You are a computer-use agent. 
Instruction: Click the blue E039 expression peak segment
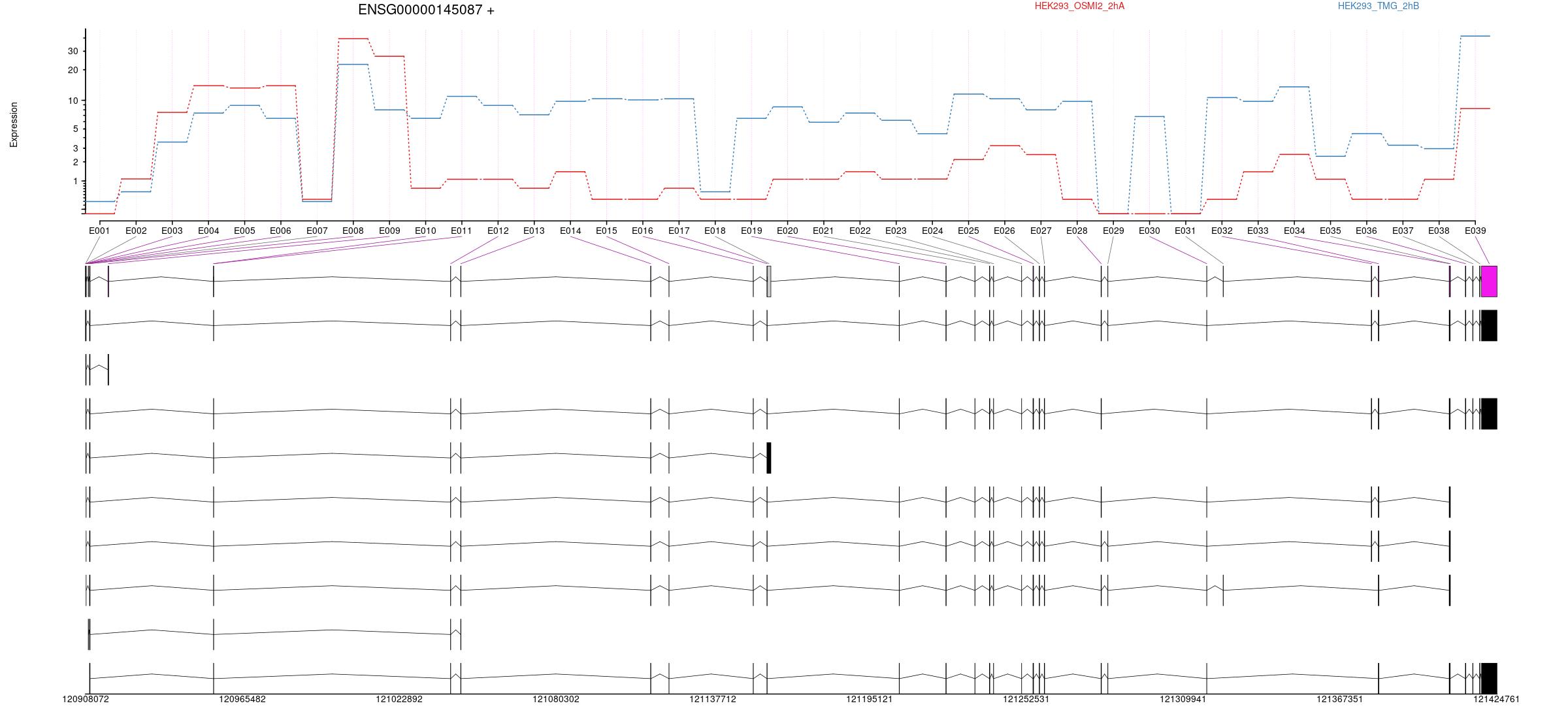click(1475, 36)
